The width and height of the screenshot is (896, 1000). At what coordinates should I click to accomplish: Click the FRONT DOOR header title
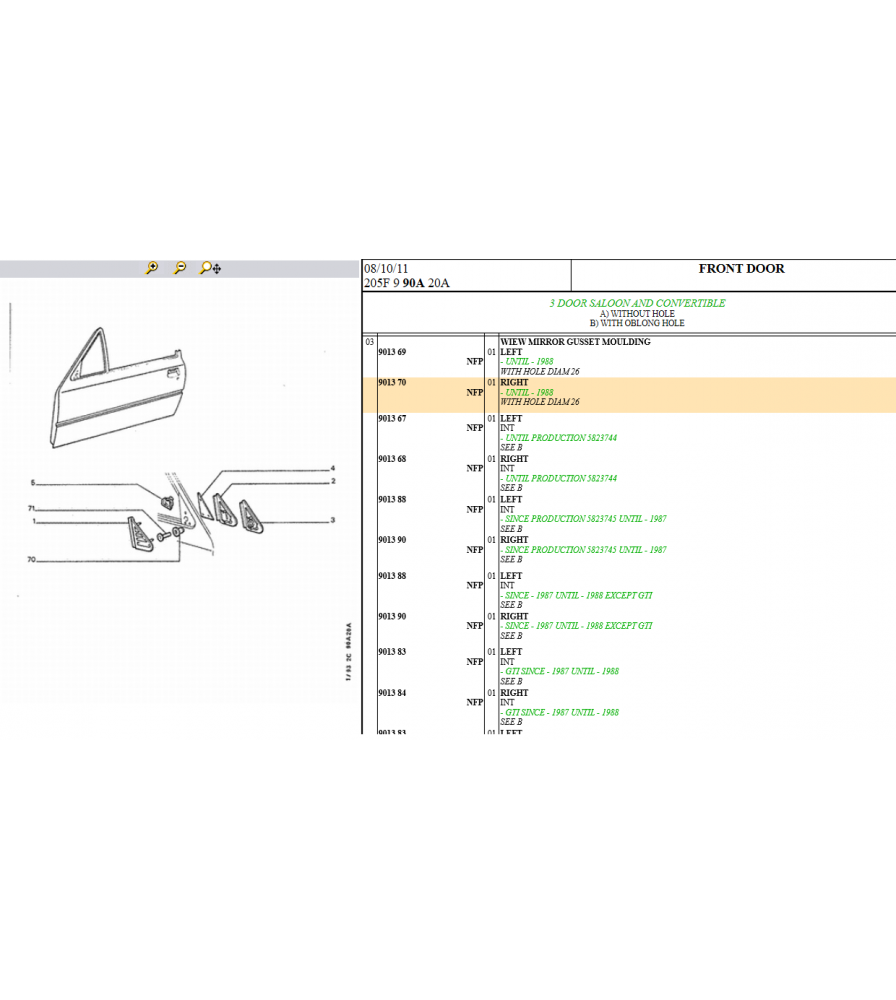pyautogui.click(x=741, y=269)
